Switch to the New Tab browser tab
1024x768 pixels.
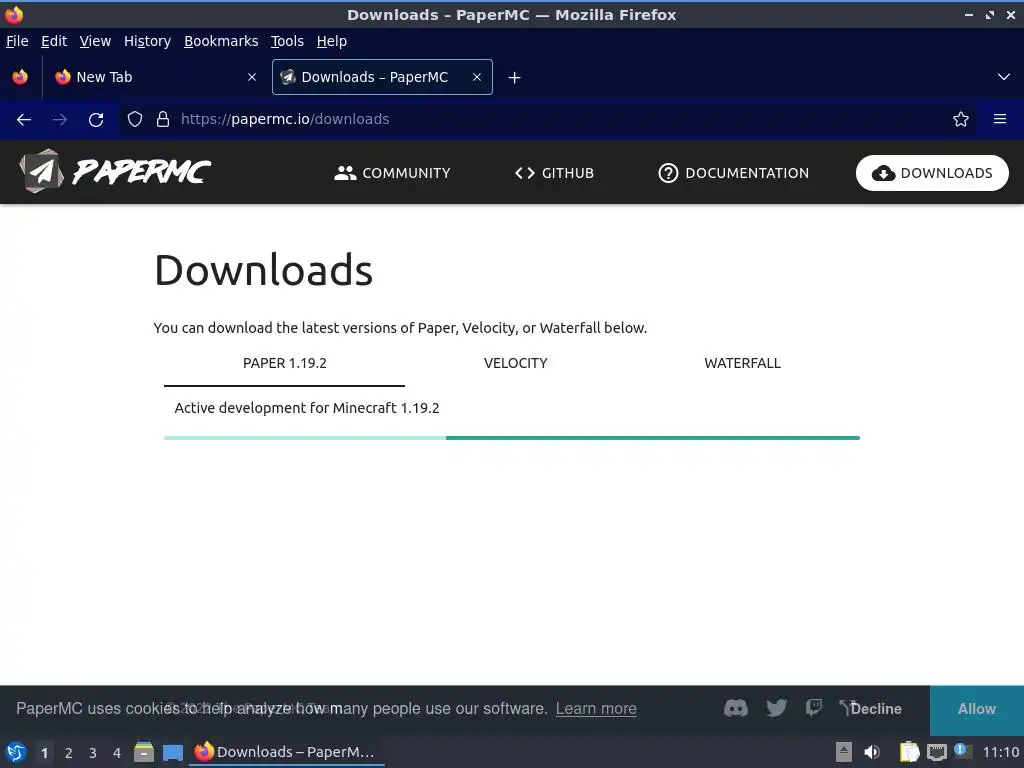coord(154,77)
